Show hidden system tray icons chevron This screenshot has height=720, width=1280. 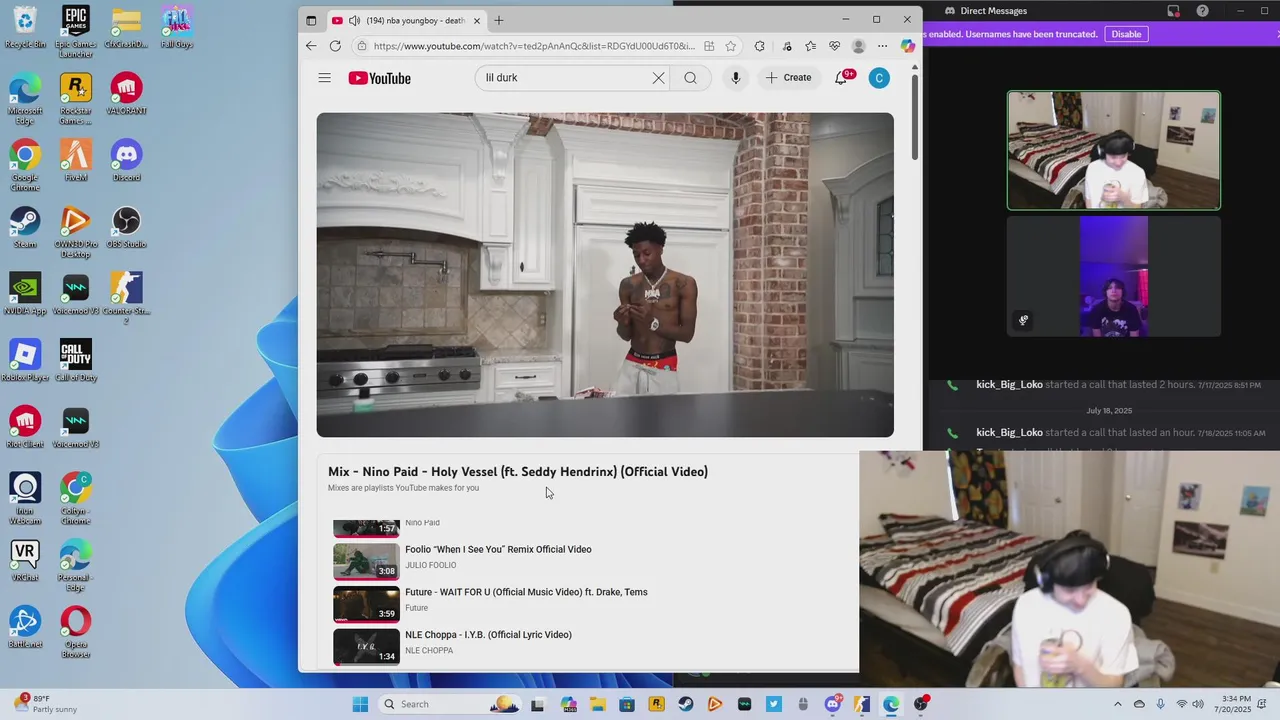click(x=1118, y=704)
